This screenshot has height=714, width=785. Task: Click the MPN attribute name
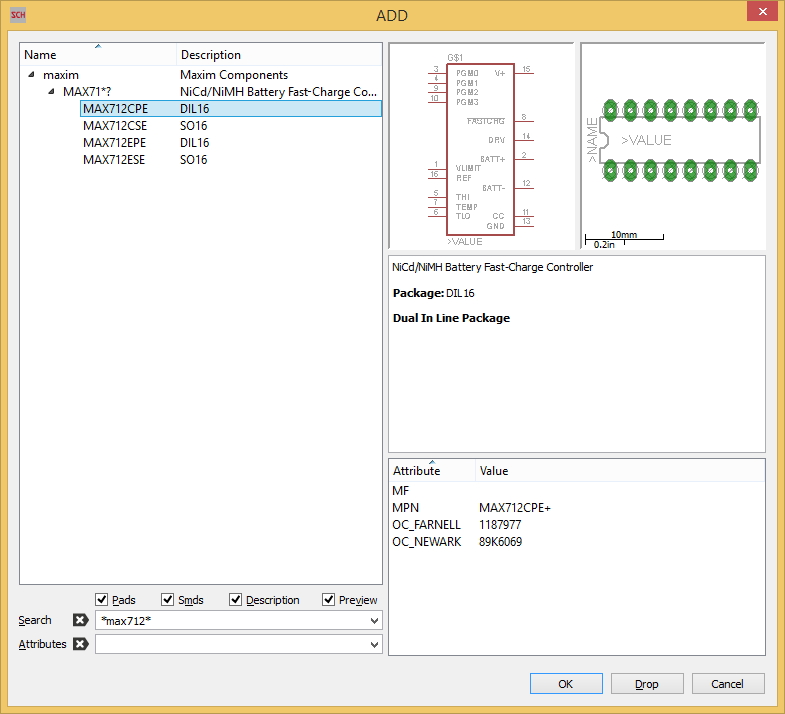coord(405,508)
